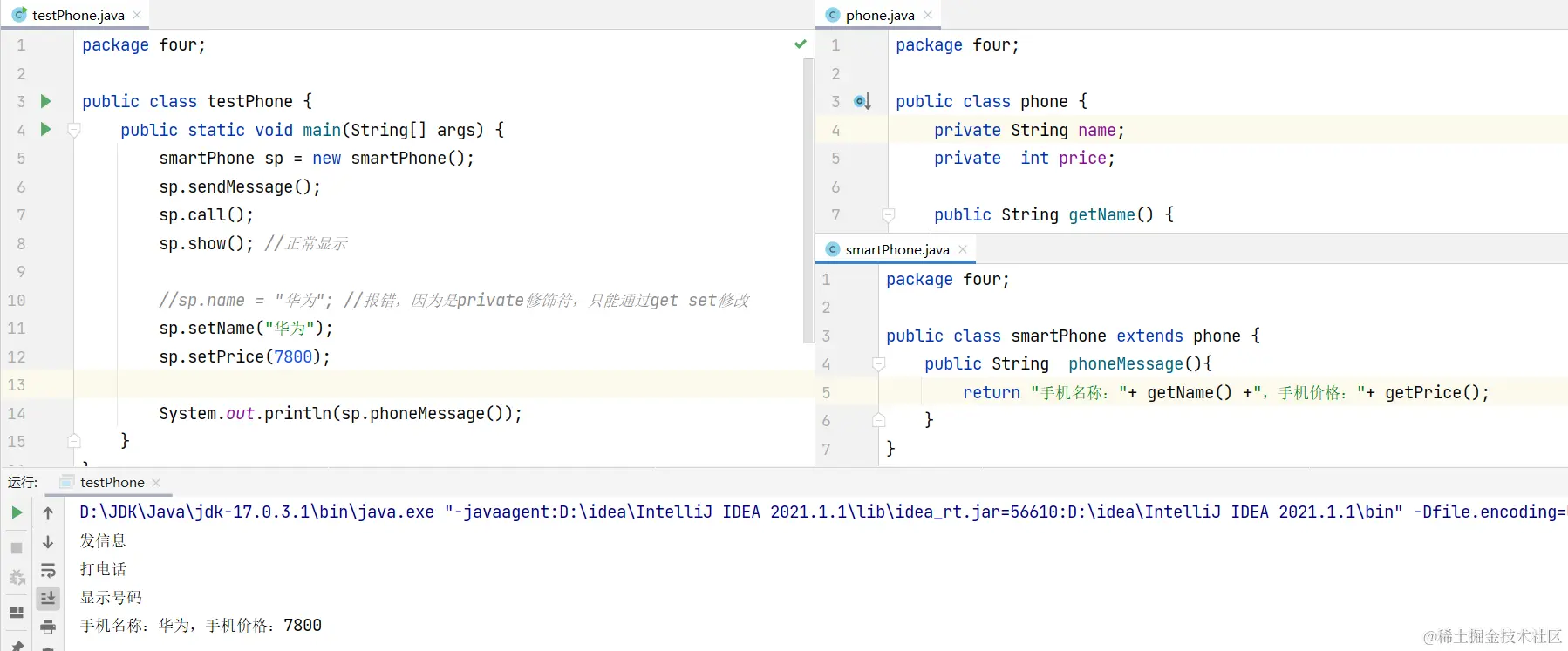This screenshot has height=651, width=1568.
Task: Click the java.exe command line in console
Action: [x=823, y=512]
